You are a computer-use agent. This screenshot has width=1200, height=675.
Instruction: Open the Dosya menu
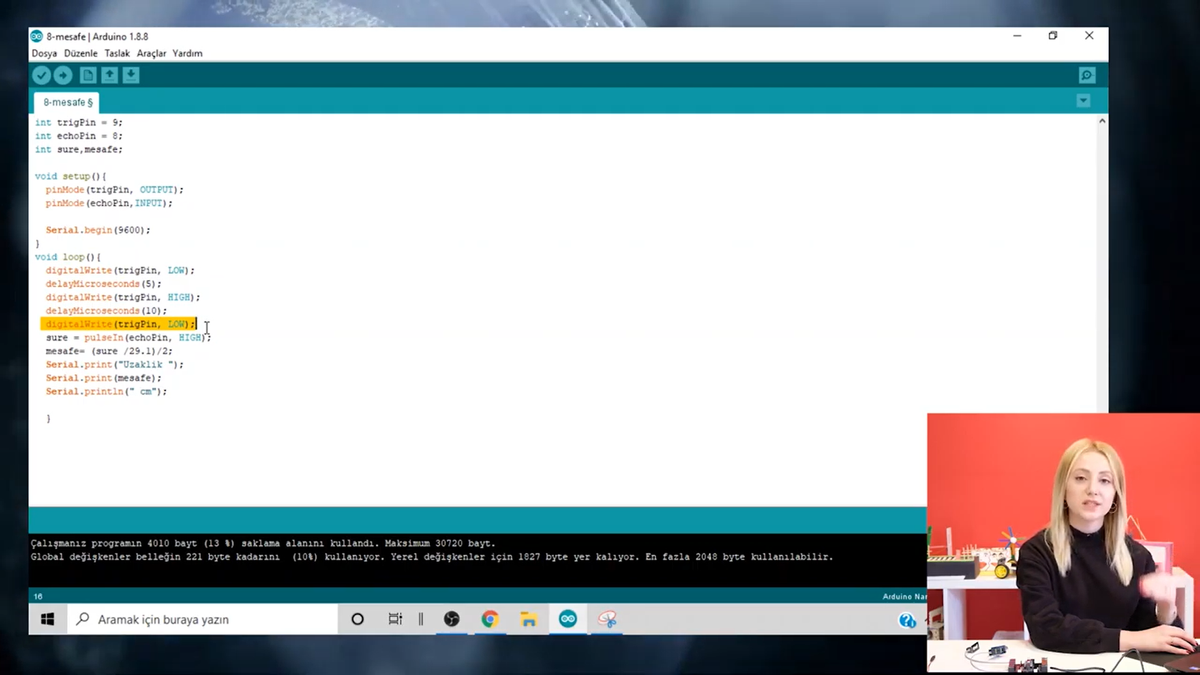coord(45,53)
